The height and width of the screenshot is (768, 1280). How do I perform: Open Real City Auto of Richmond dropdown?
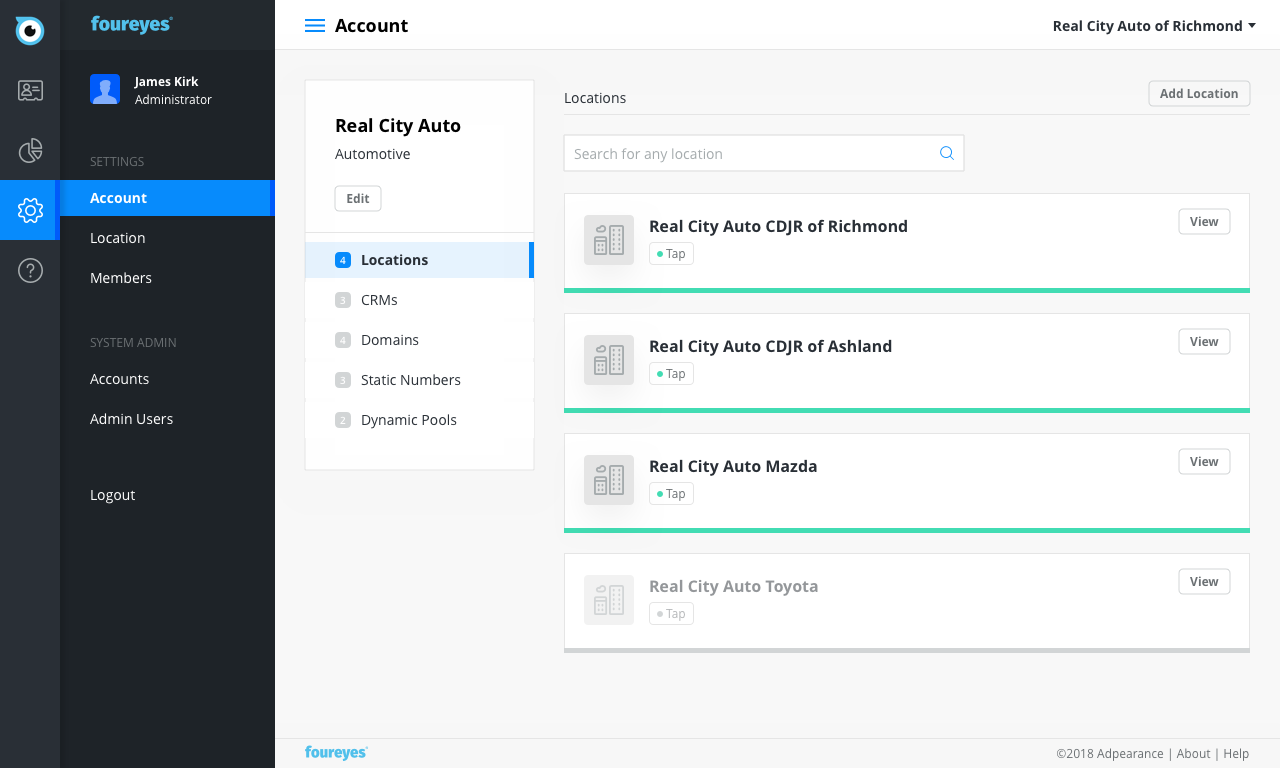click(x=1154, y=26)
